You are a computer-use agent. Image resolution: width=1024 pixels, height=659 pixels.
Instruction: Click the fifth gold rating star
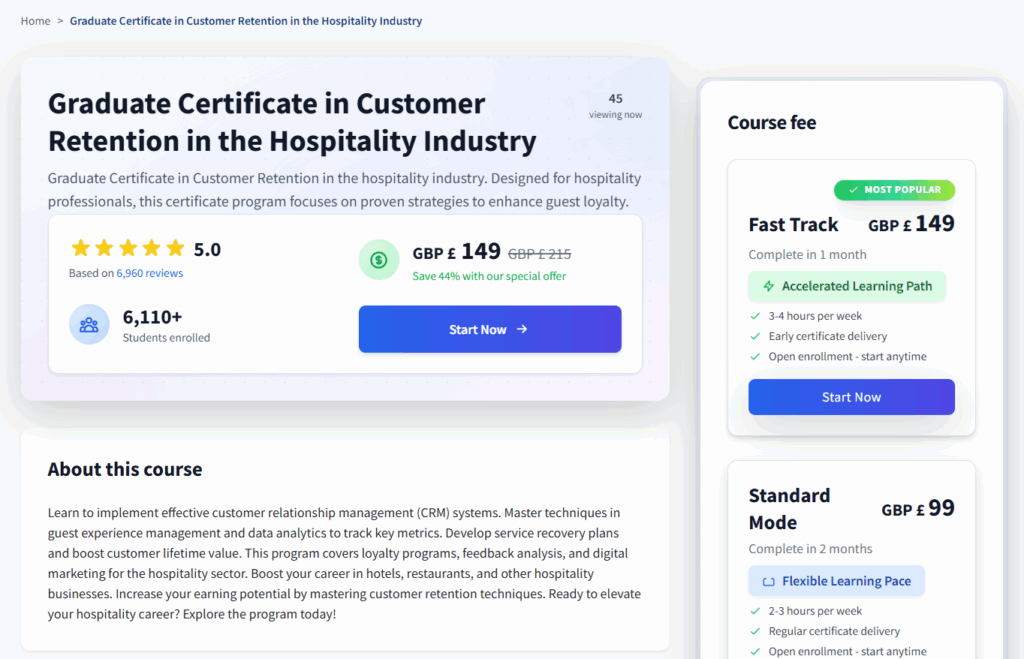(x=175, y=248)
